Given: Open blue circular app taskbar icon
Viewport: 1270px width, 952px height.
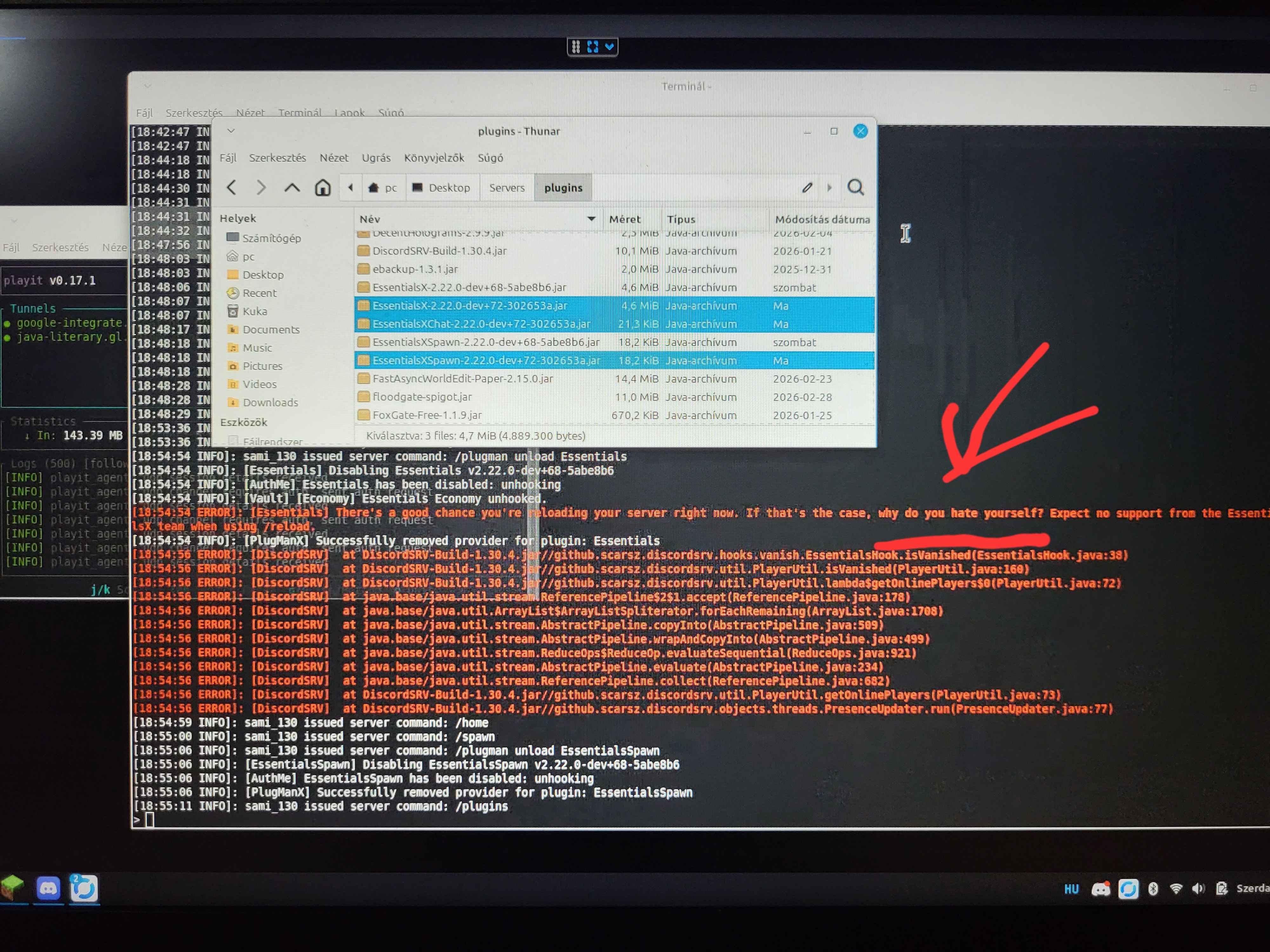Looking at the screenshot, I should pos(84,889).
